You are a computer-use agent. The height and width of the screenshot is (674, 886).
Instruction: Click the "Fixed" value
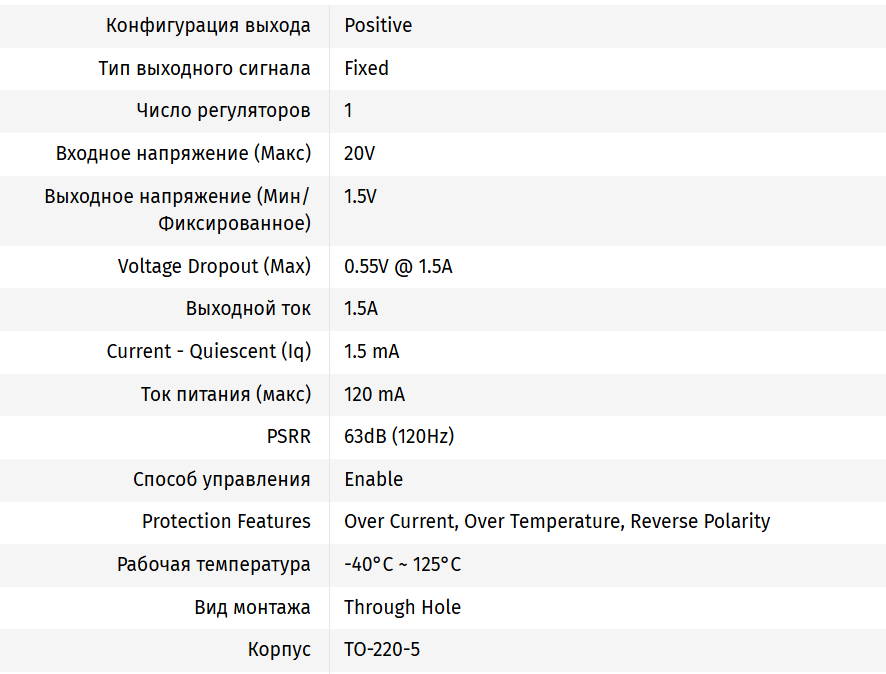pos(366,69)
